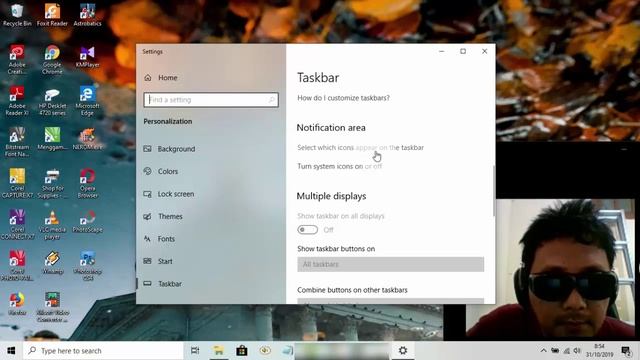Open Adobe Reader XI desktop icon
The image size is (640, 360).
pyautogui.click(x=17, y=101)
